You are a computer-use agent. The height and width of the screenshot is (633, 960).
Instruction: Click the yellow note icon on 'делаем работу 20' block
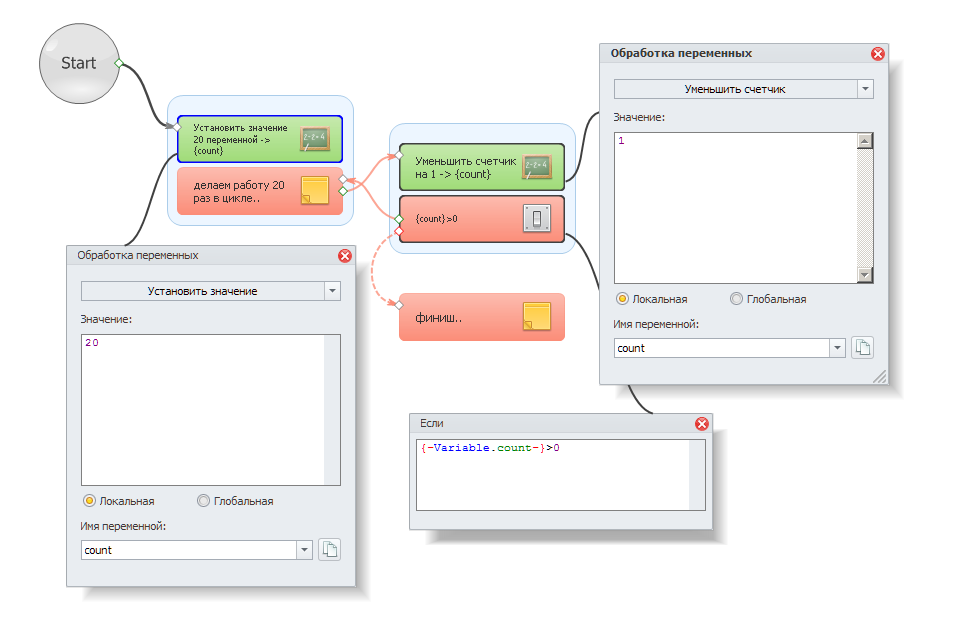click(x=315, y=190)
